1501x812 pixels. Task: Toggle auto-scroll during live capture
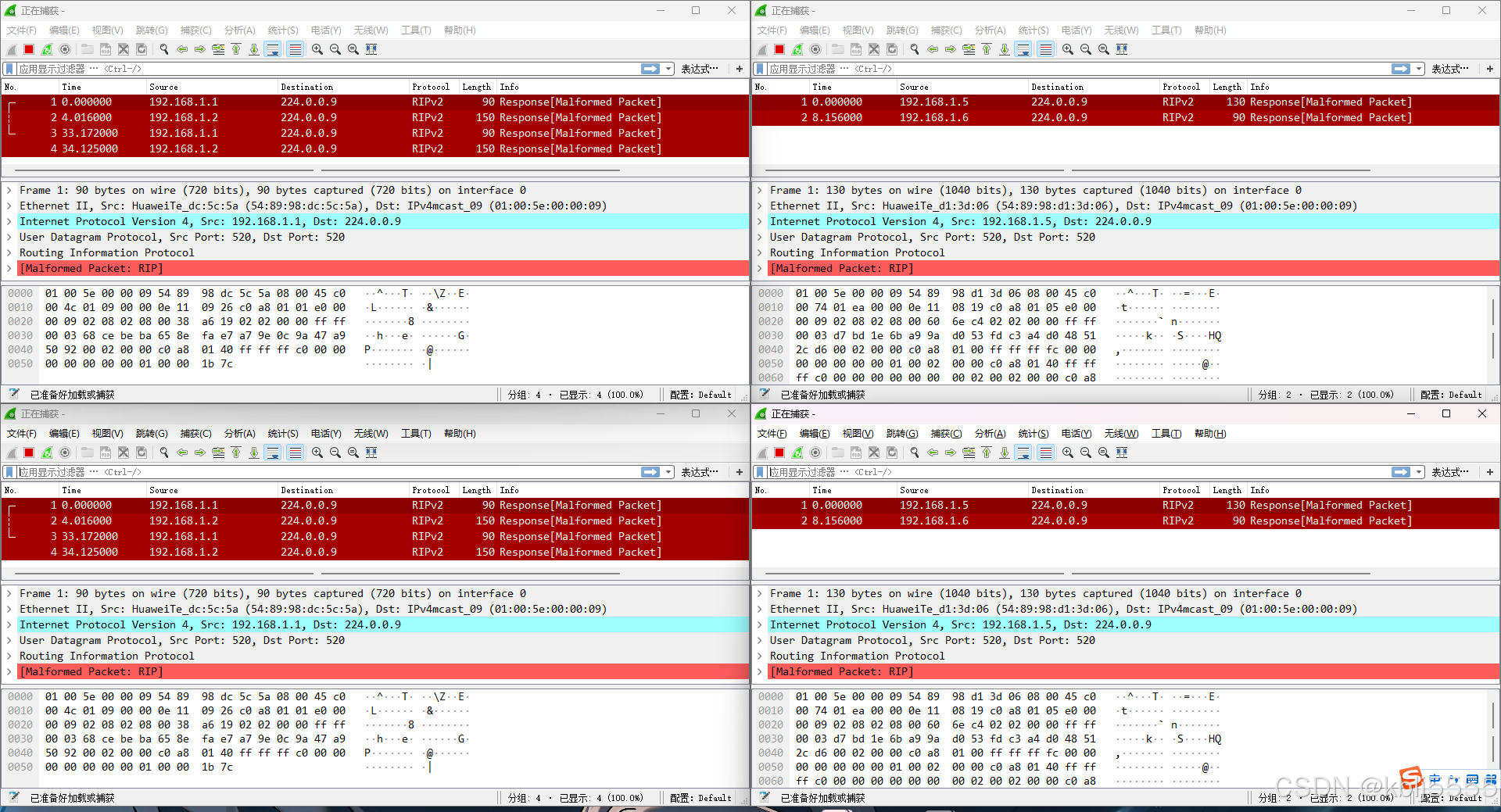click(273, 49)
